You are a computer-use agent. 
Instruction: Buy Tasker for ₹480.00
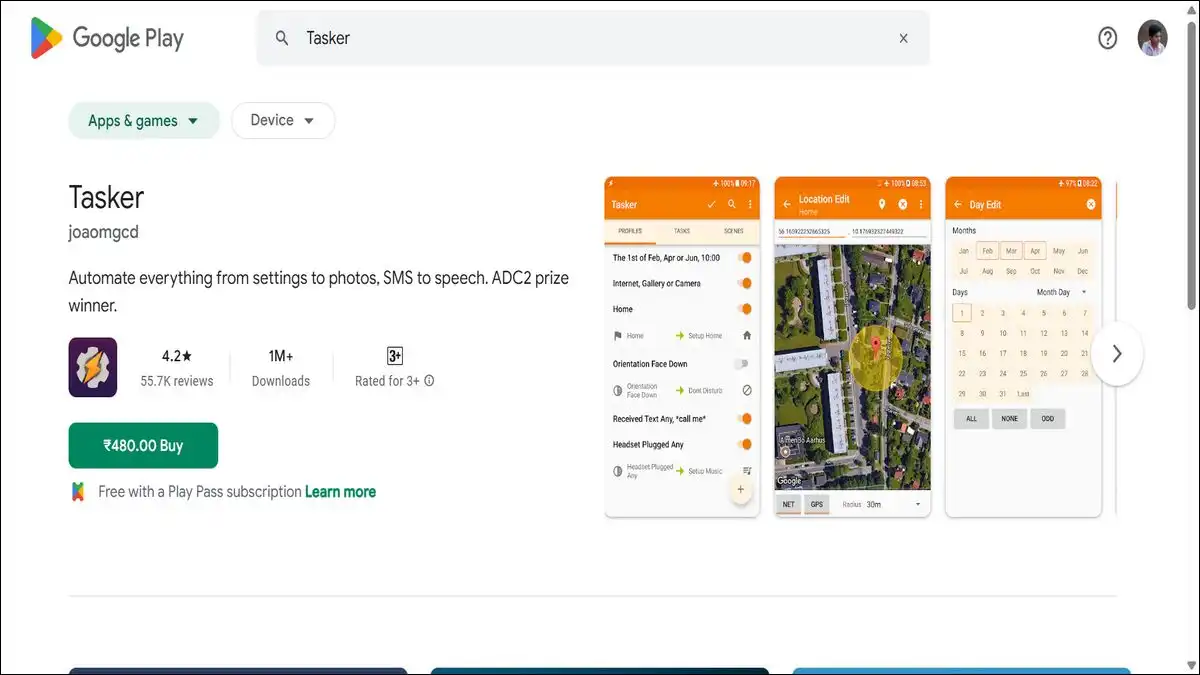tap(143, 445)
